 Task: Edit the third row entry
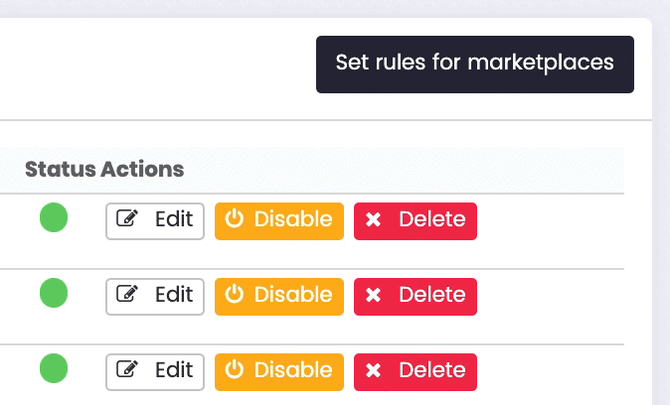[x=155, y=371]
